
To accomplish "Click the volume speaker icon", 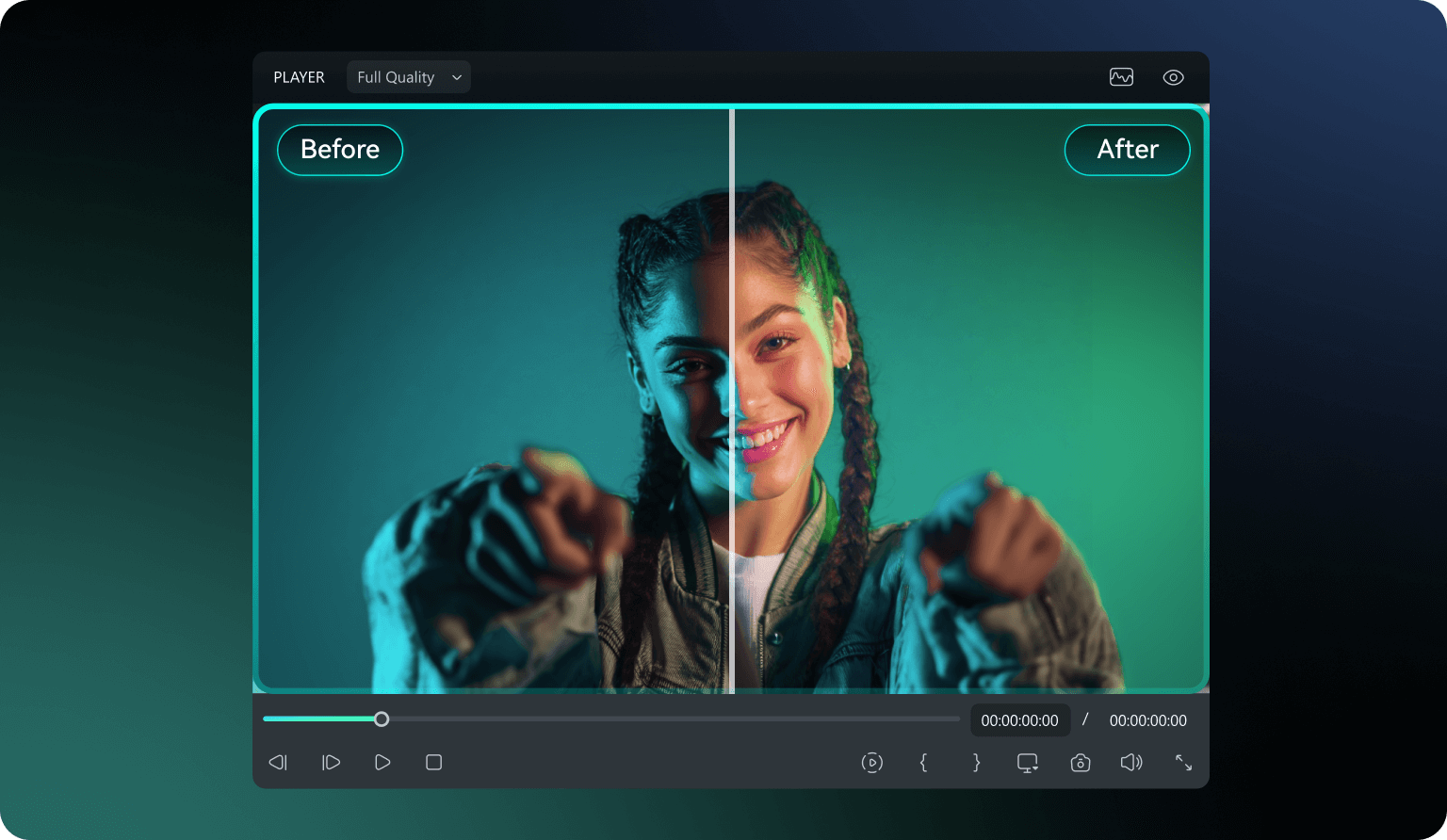I will (x=1131, y=763).
